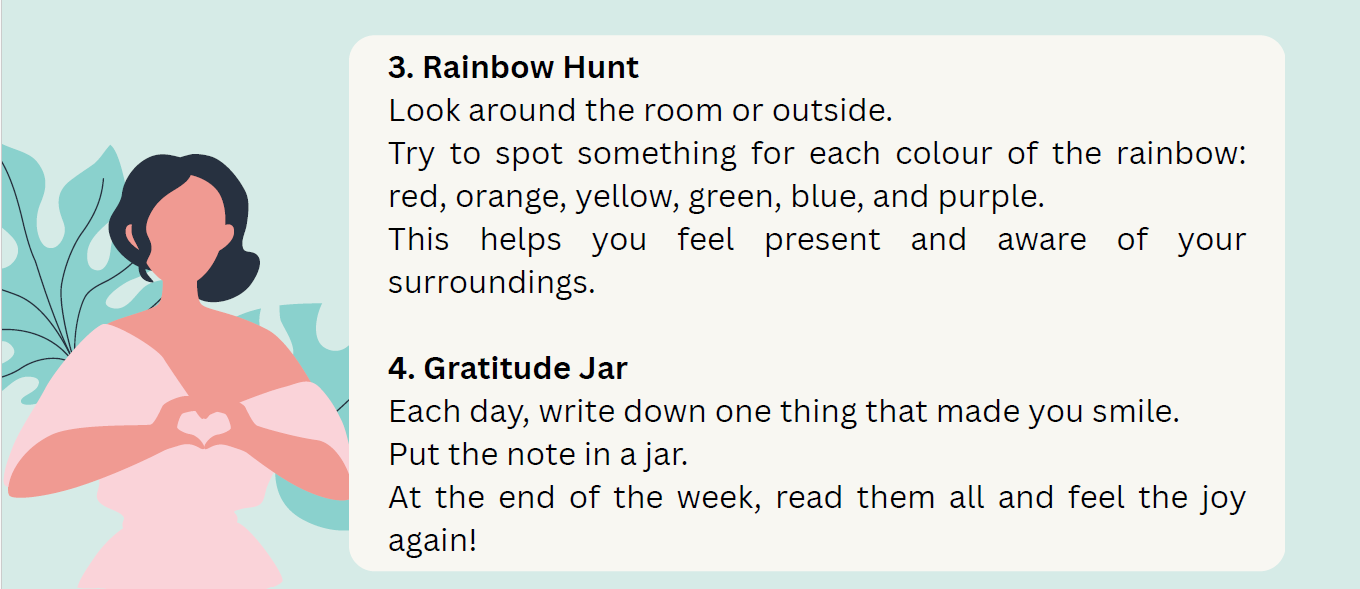Click the '4. Gratitude Jar' heading
The height and width of the screenshot is (589, 1360).
(507, 368)
